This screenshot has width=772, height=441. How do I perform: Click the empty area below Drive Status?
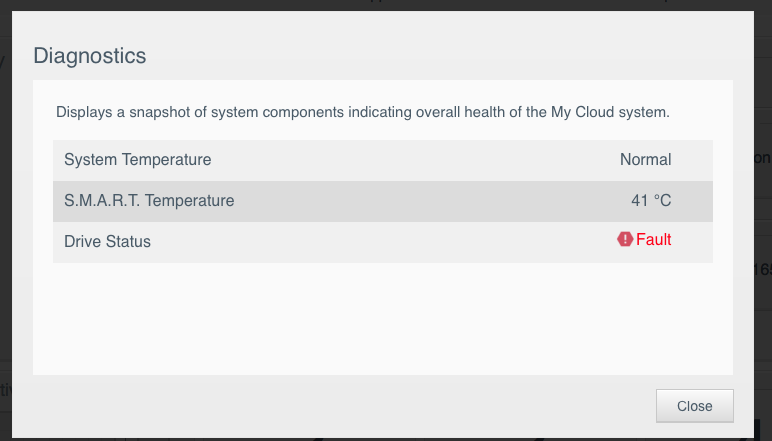tap(382, 318)
